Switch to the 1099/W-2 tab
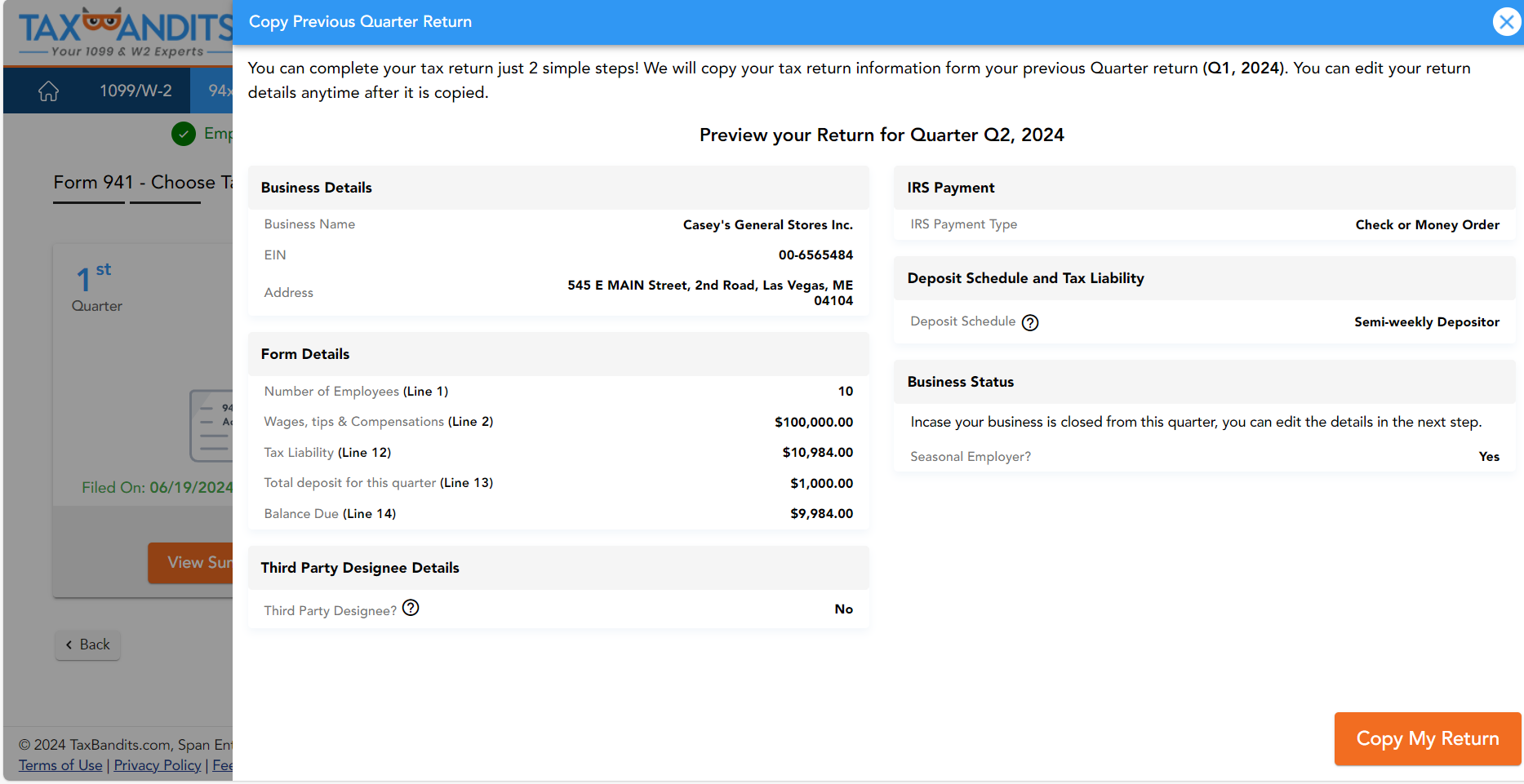 [136, 91]
